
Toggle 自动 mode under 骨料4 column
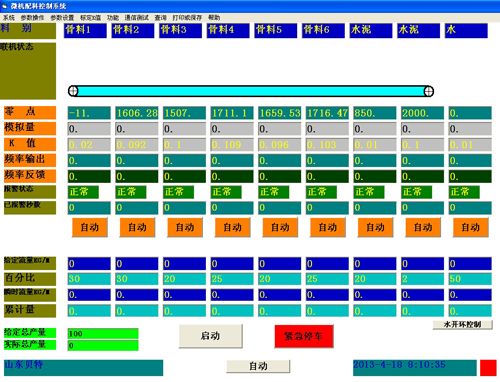(233, 228)
